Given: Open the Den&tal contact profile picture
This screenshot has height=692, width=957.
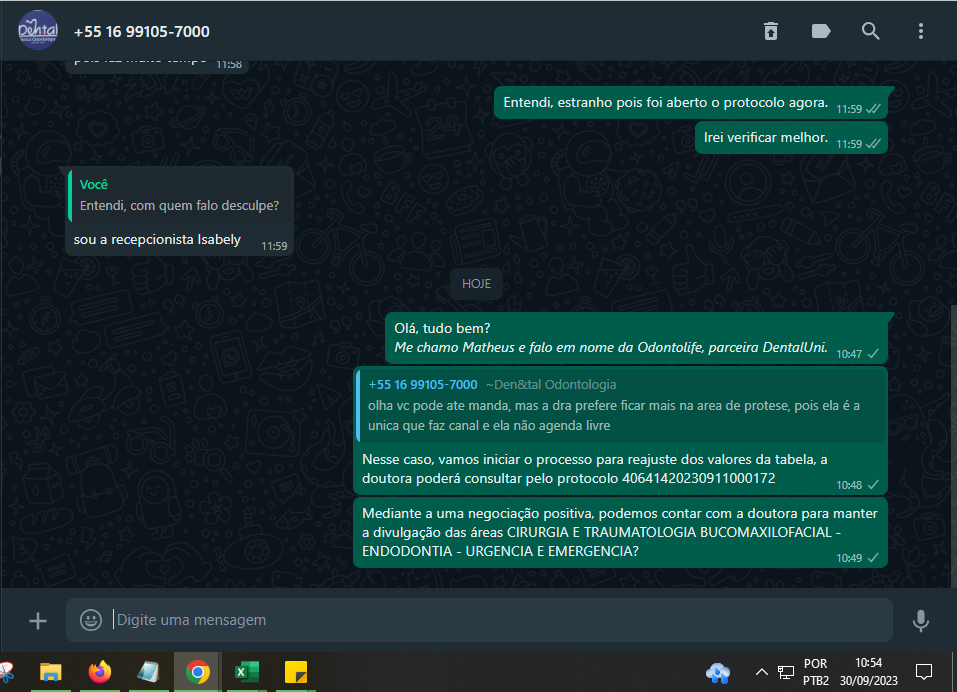Looking at the screenshot, I should [x=38, y=31].
